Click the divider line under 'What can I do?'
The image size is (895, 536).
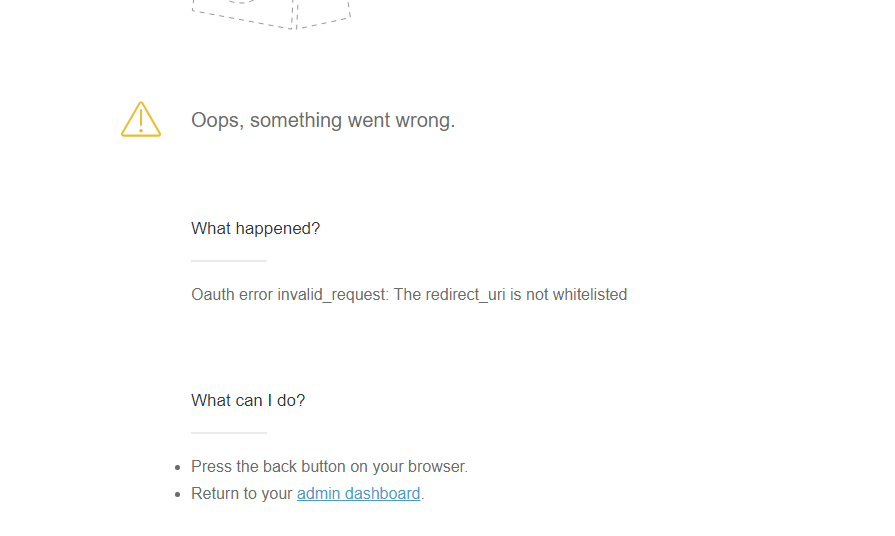[229, 433]
